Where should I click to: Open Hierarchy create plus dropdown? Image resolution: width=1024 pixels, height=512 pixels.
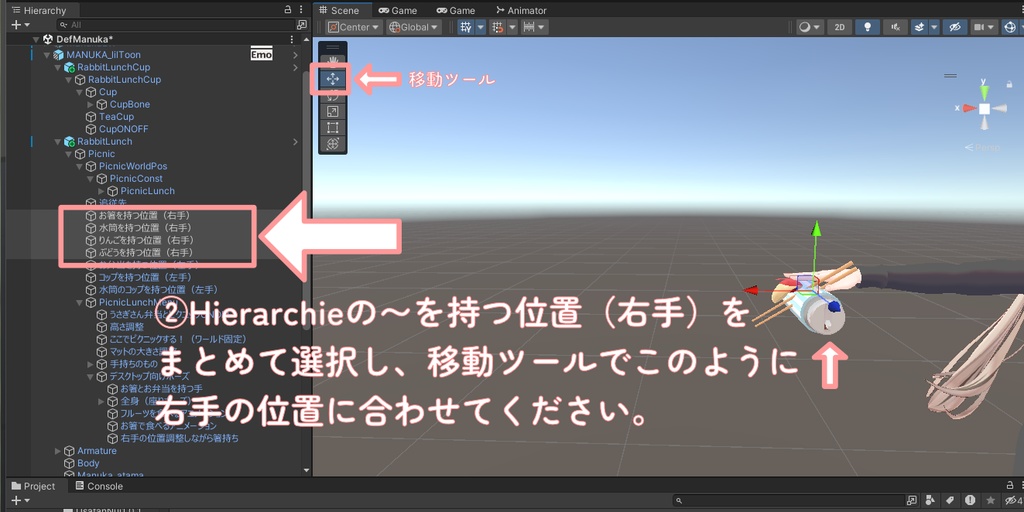point(20,25)
